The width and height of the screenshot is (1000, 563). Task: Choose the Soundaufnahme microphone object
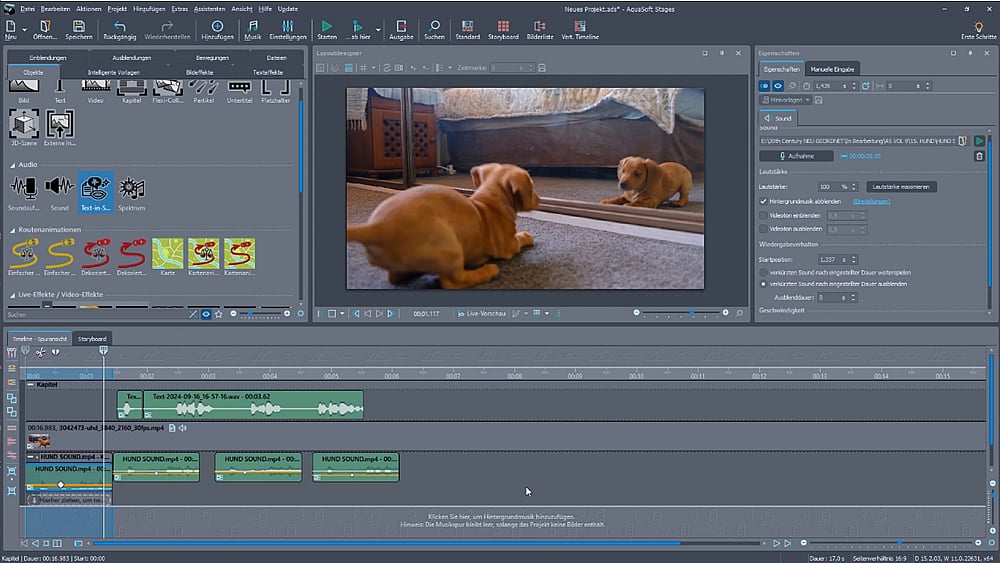(x=24, y=189)
